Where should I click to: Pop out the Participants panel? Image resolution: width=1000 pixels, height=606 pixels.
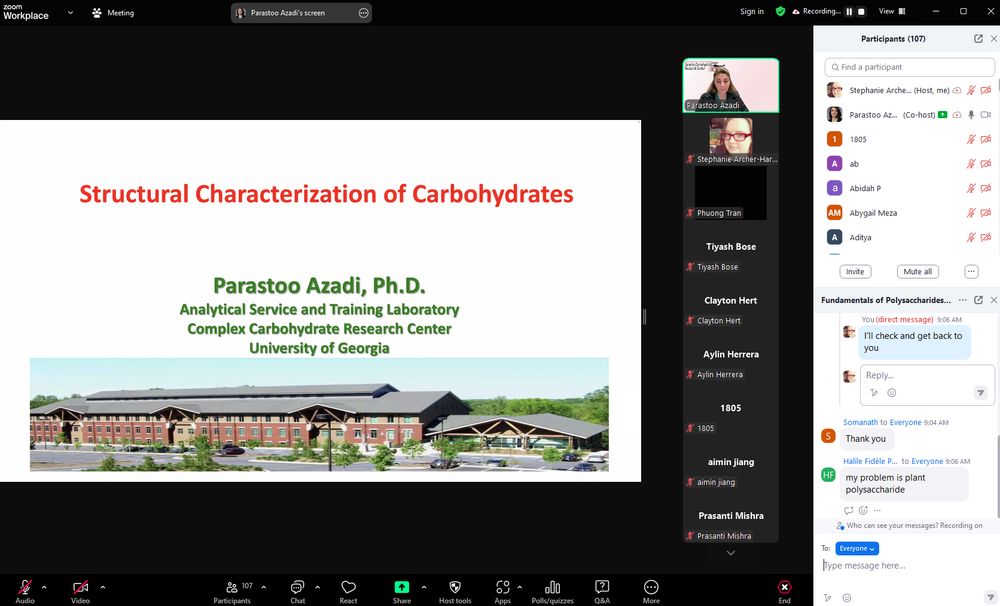[978, 39]
